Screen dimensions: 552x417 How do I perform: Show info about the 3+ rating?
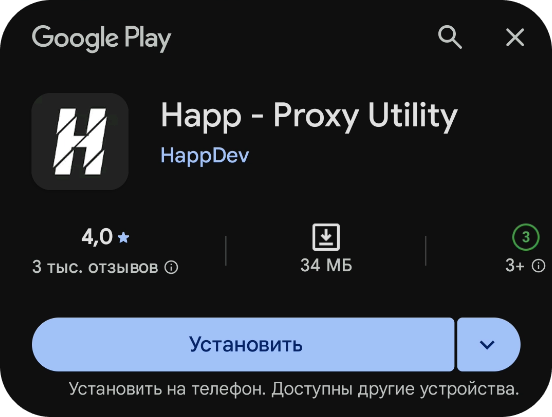[x=538, y=266]
